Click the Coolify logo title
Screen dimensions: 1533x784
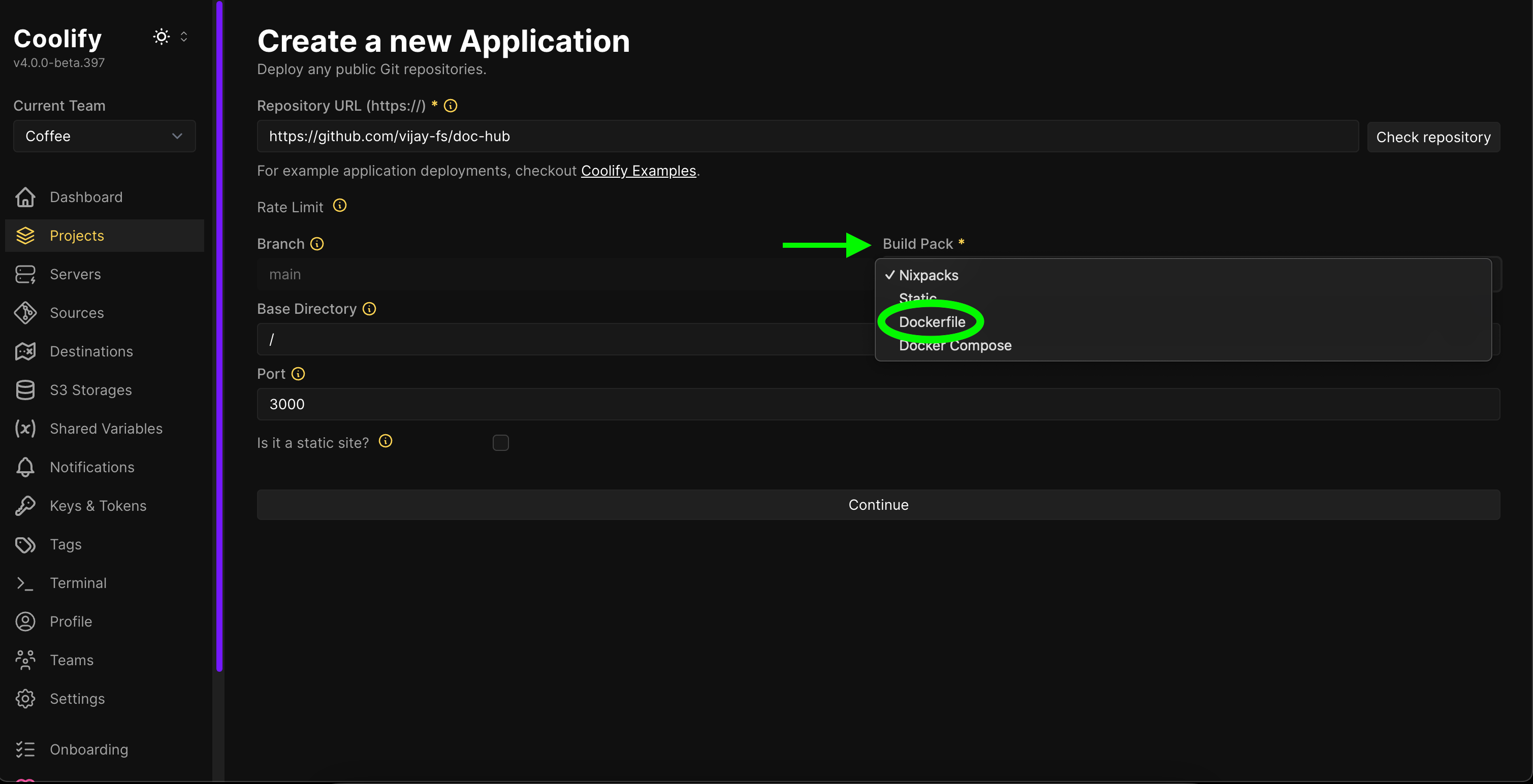[x=58, y=39]
